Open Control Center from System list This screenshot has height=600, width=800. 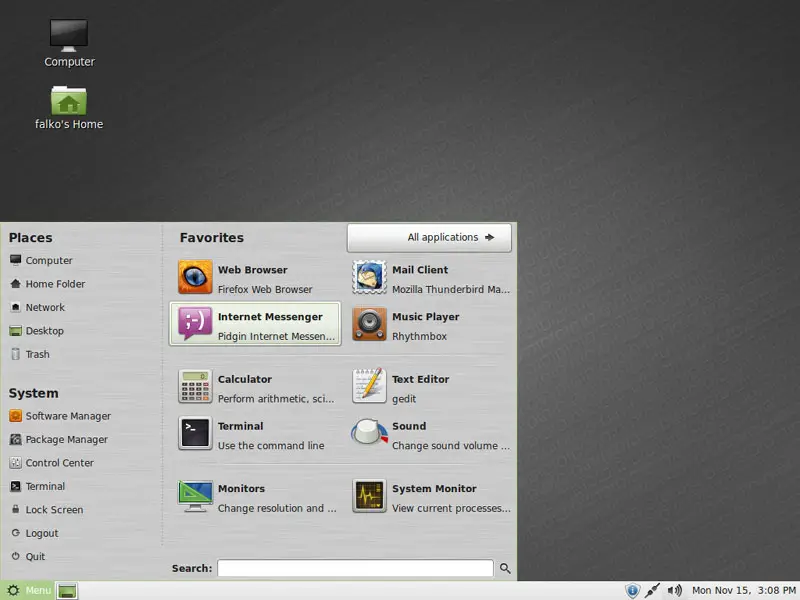[52, 463]
